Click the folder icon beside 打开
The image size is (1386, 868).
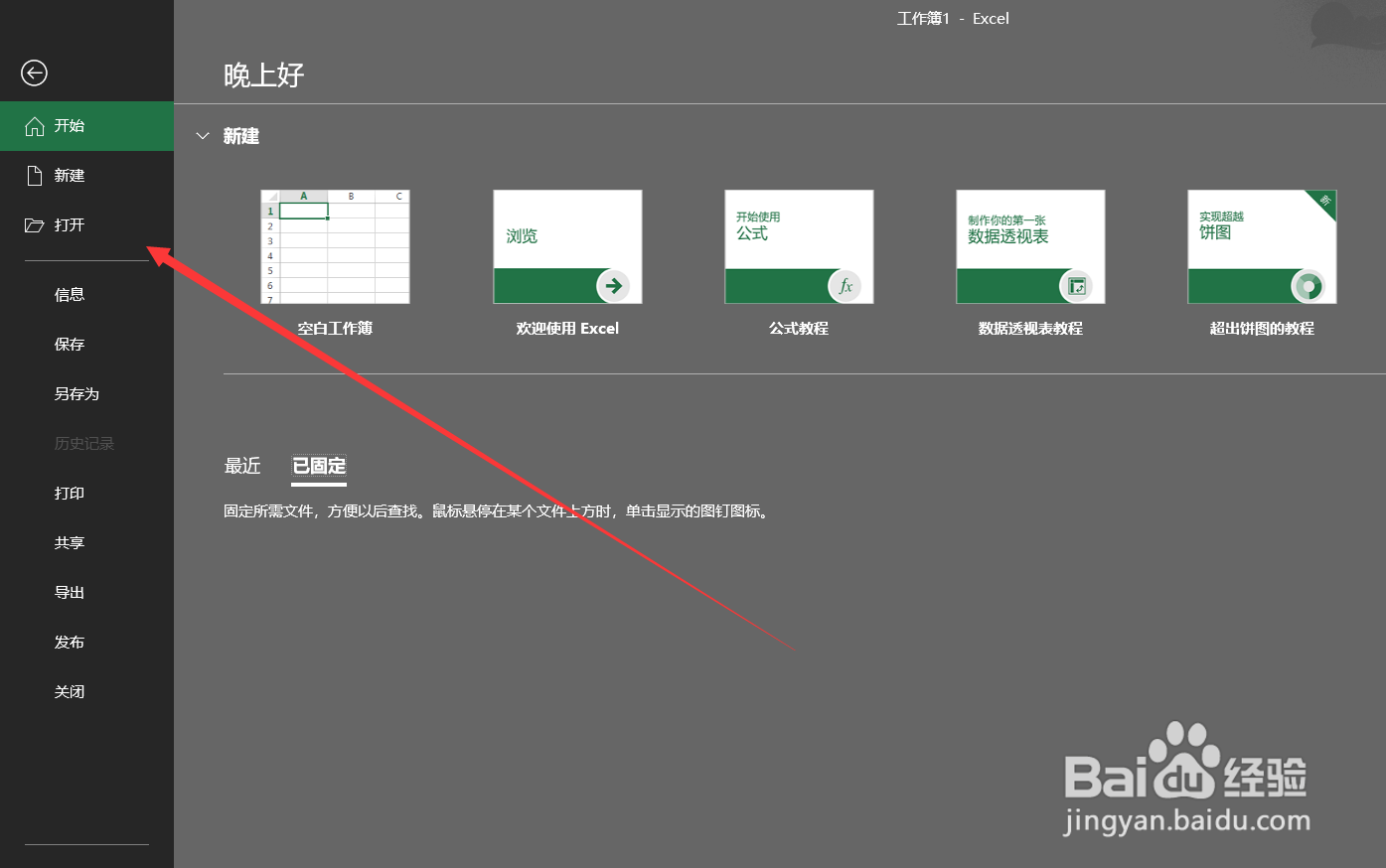(x=35, y=225)
